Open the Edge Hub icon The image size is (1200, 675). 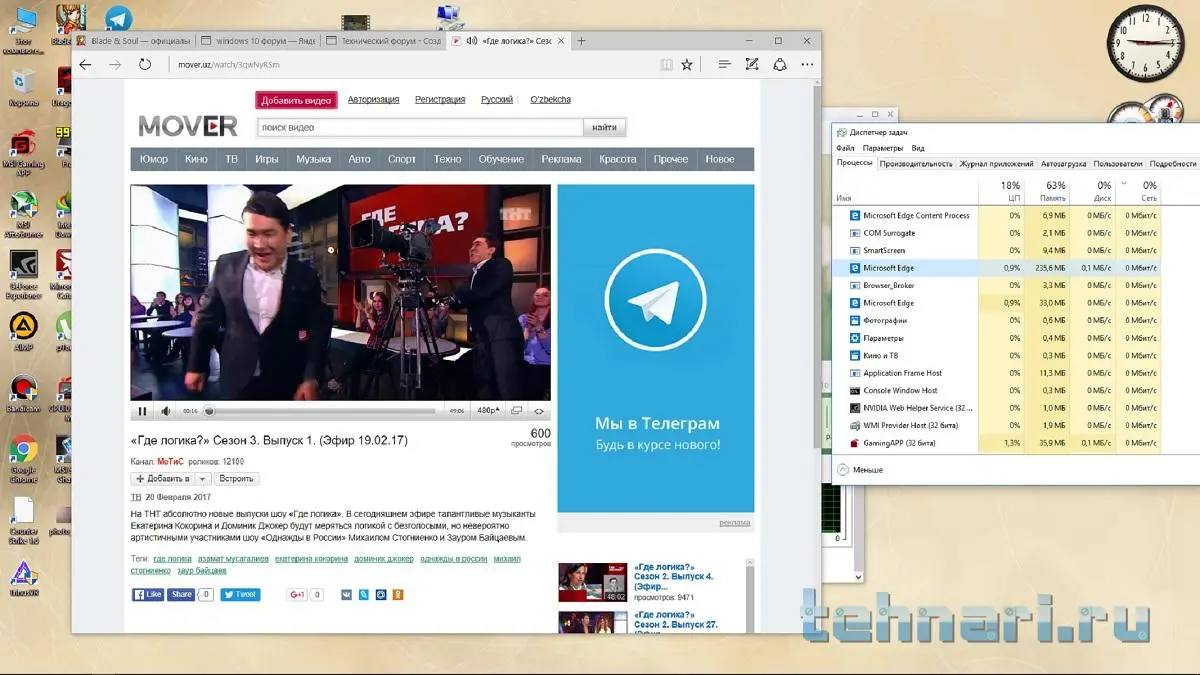[x=725, y=64]
